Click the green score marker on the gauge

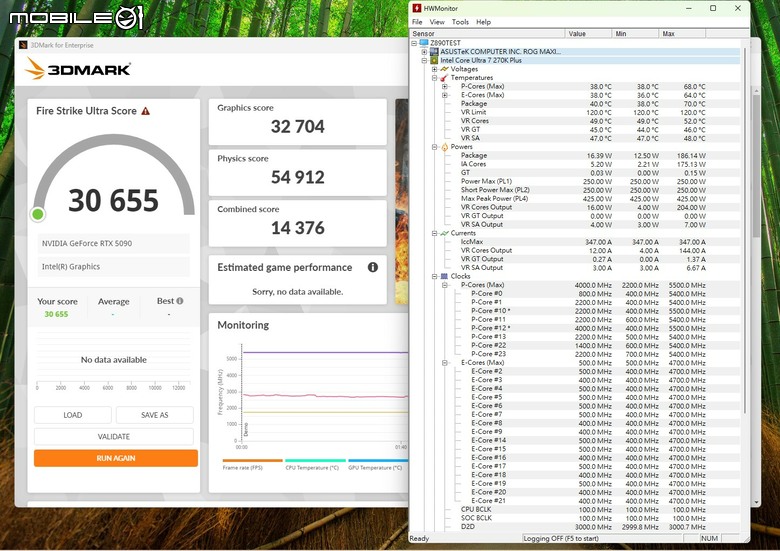point(38,214)
